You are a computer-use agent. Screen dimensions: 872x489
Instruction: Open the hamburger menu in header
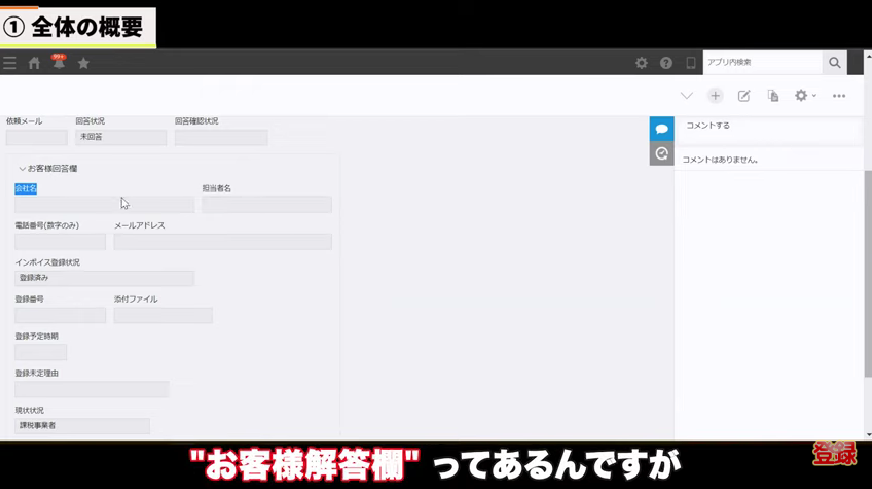pyautogui.click(x=9, y=63)
